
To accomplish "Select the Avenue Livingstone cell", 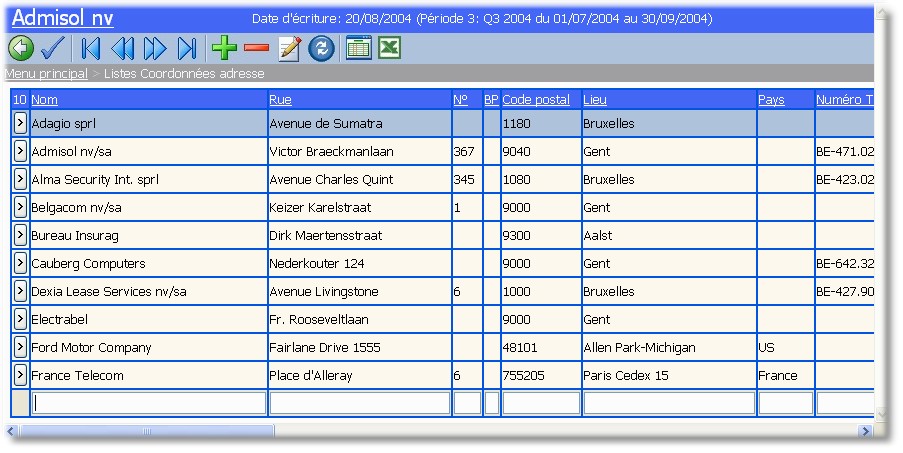I will 360,291.
